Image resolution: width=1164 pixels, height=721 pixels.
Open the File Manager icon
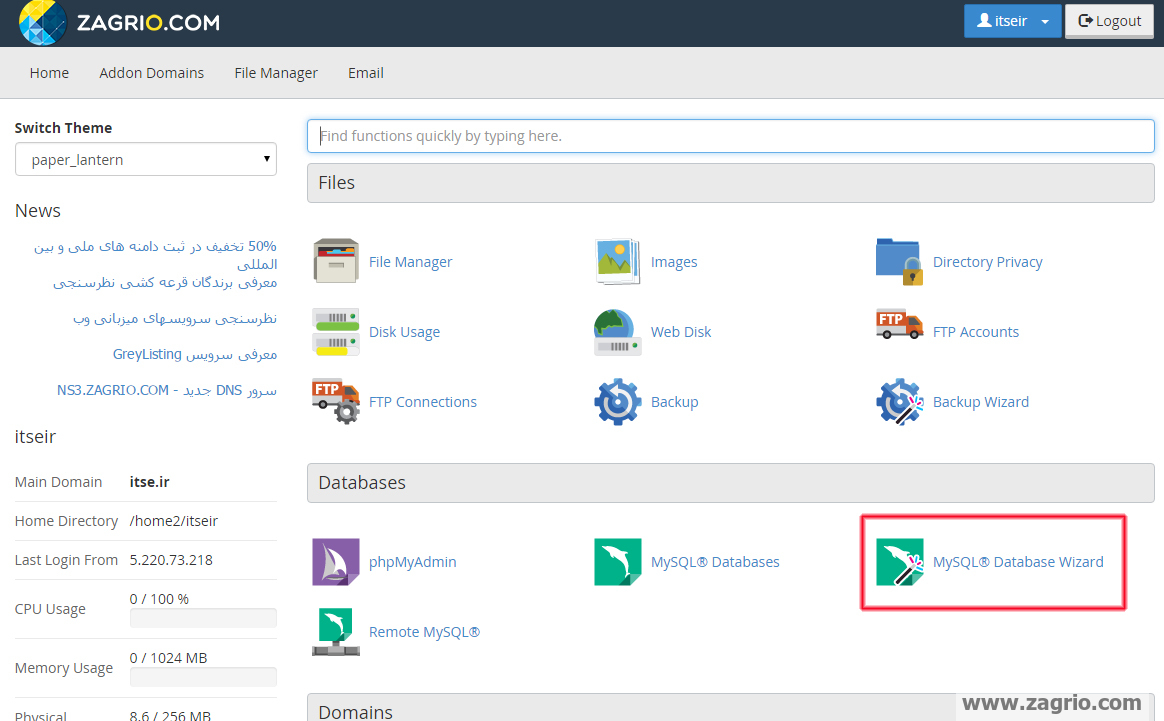pos(336,261)
